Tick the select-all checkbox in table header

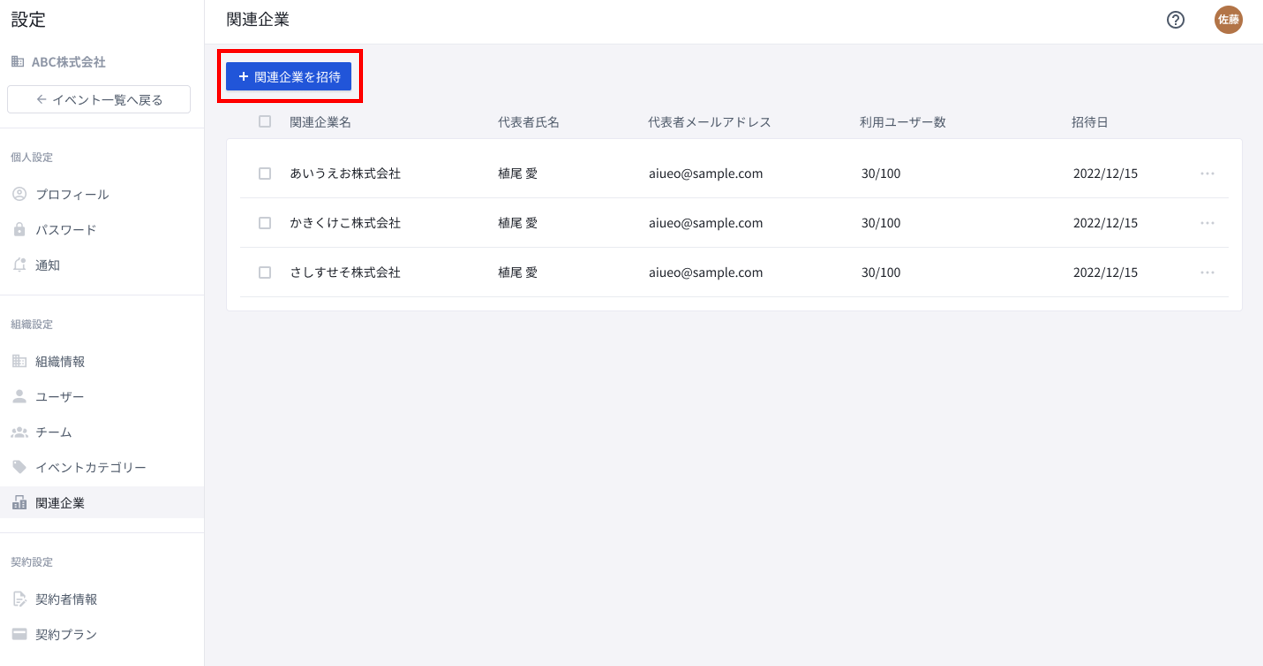click(x=265, y=122)
